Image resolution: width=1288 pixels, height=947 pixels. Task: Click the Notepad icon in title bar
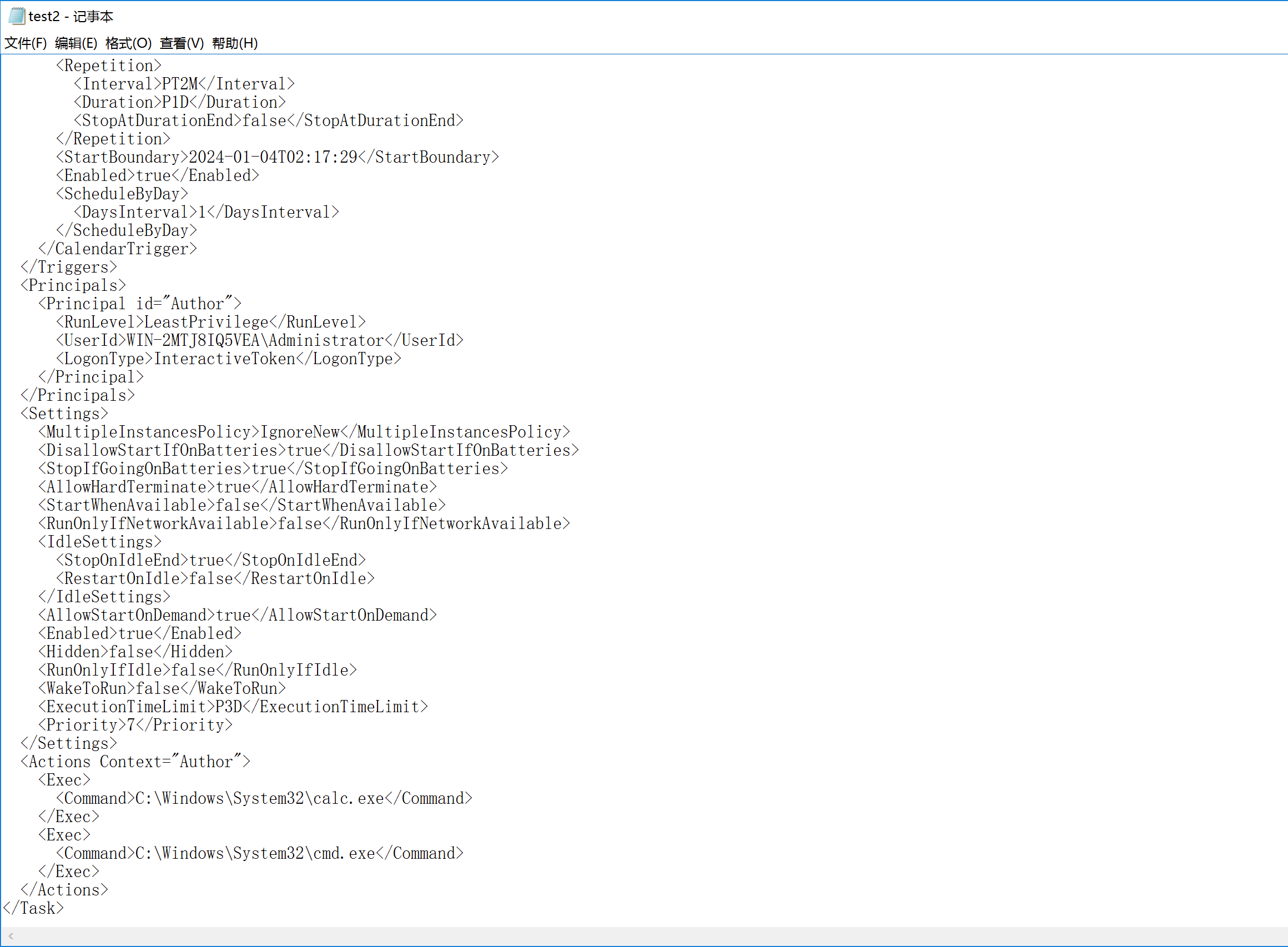click(x=17, y=16)
